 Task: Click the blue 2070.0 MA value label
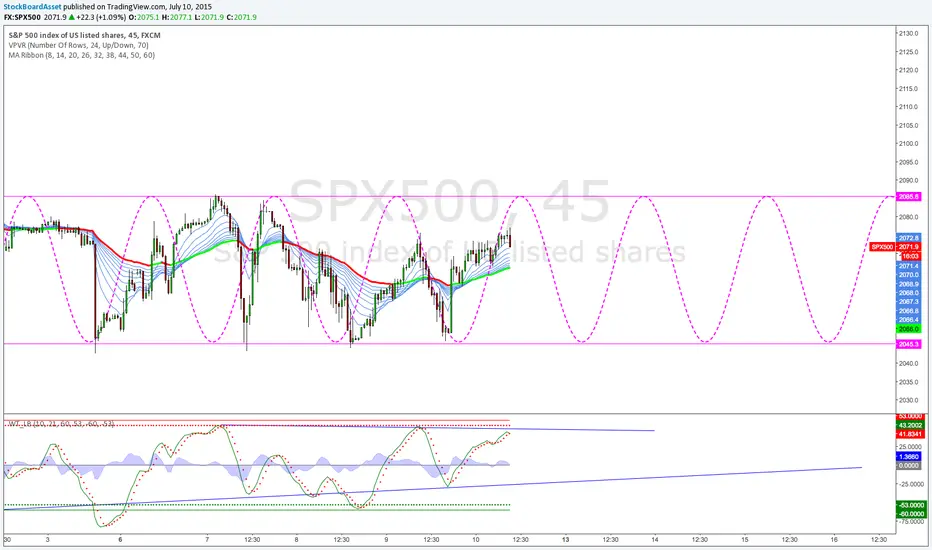908,275
